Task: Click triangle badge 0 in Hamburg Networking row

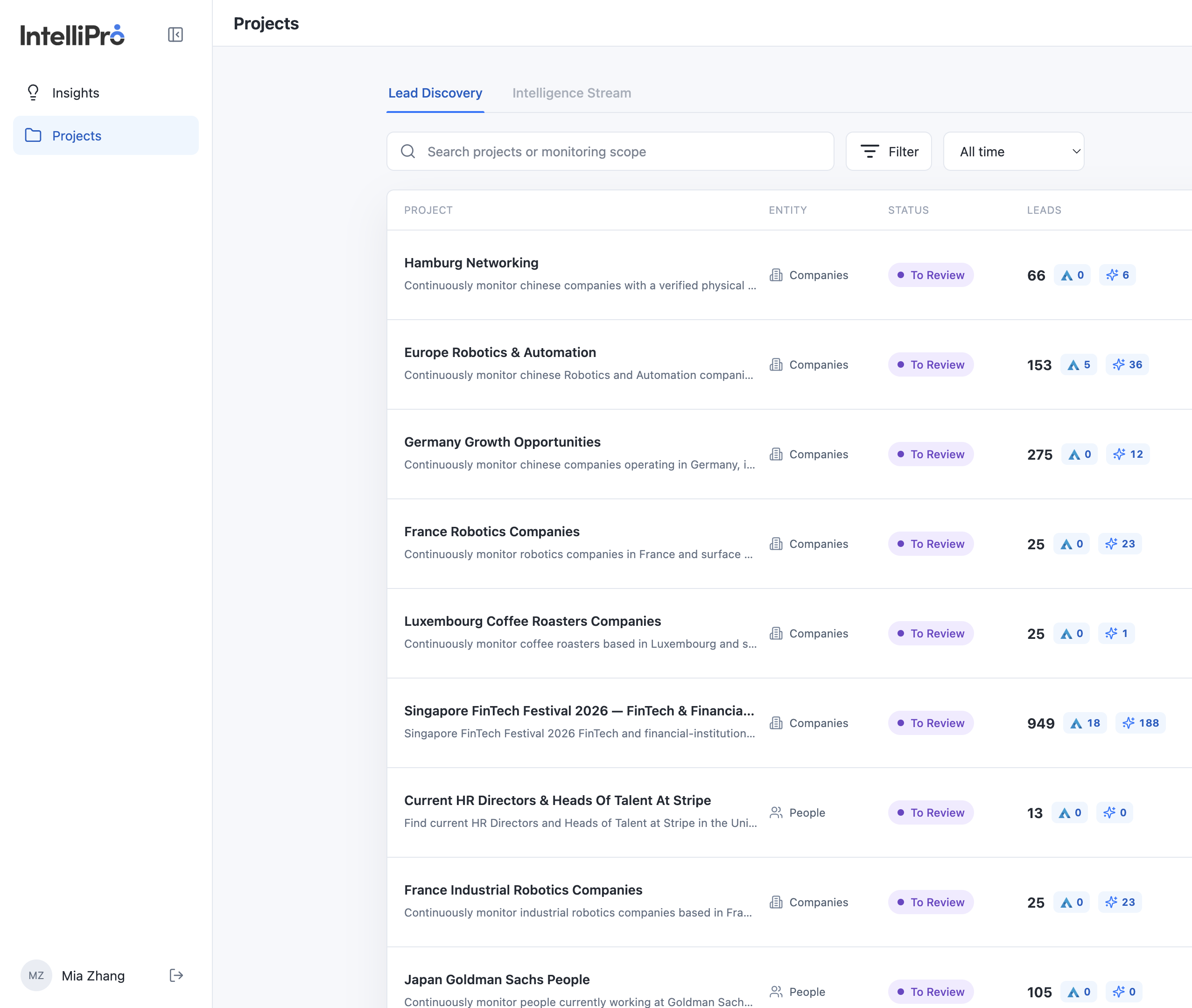Action: tap(1072, 275)
